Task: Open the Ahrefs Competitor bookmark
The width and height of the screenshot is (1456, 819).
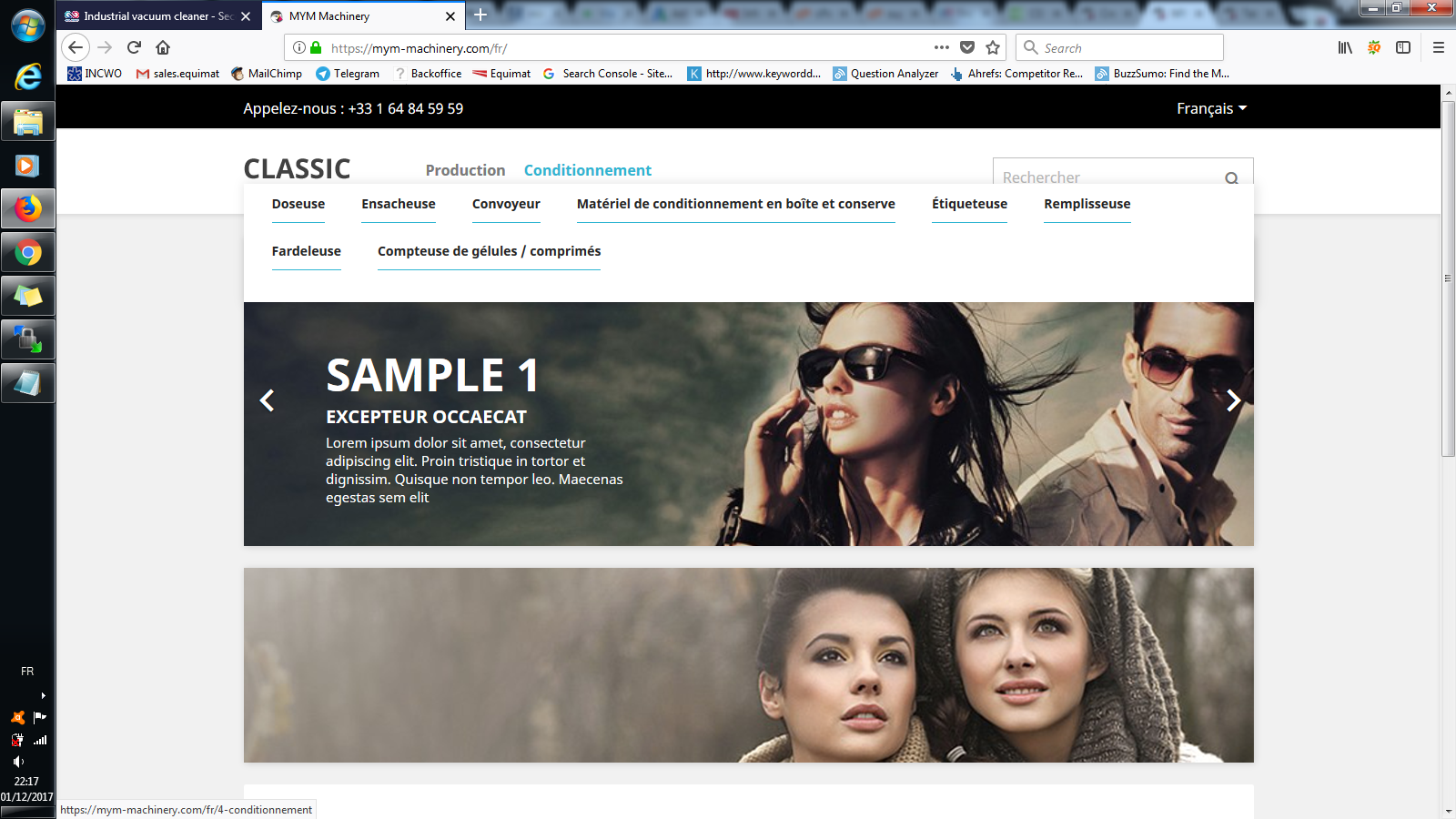Action: tap(1016, 74)
